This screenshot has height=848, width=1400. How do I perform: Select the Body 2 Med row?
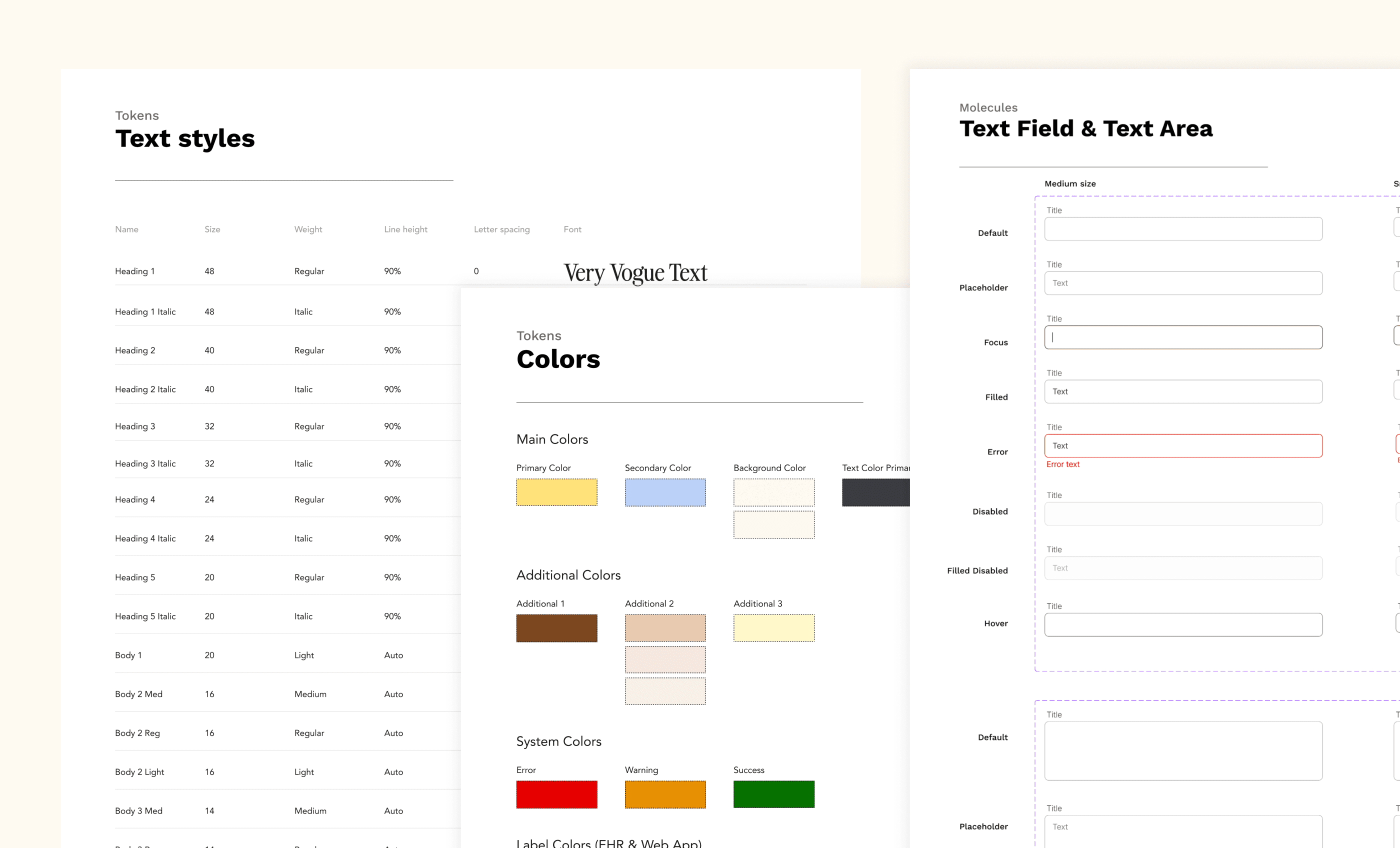(x=138, y=694)
